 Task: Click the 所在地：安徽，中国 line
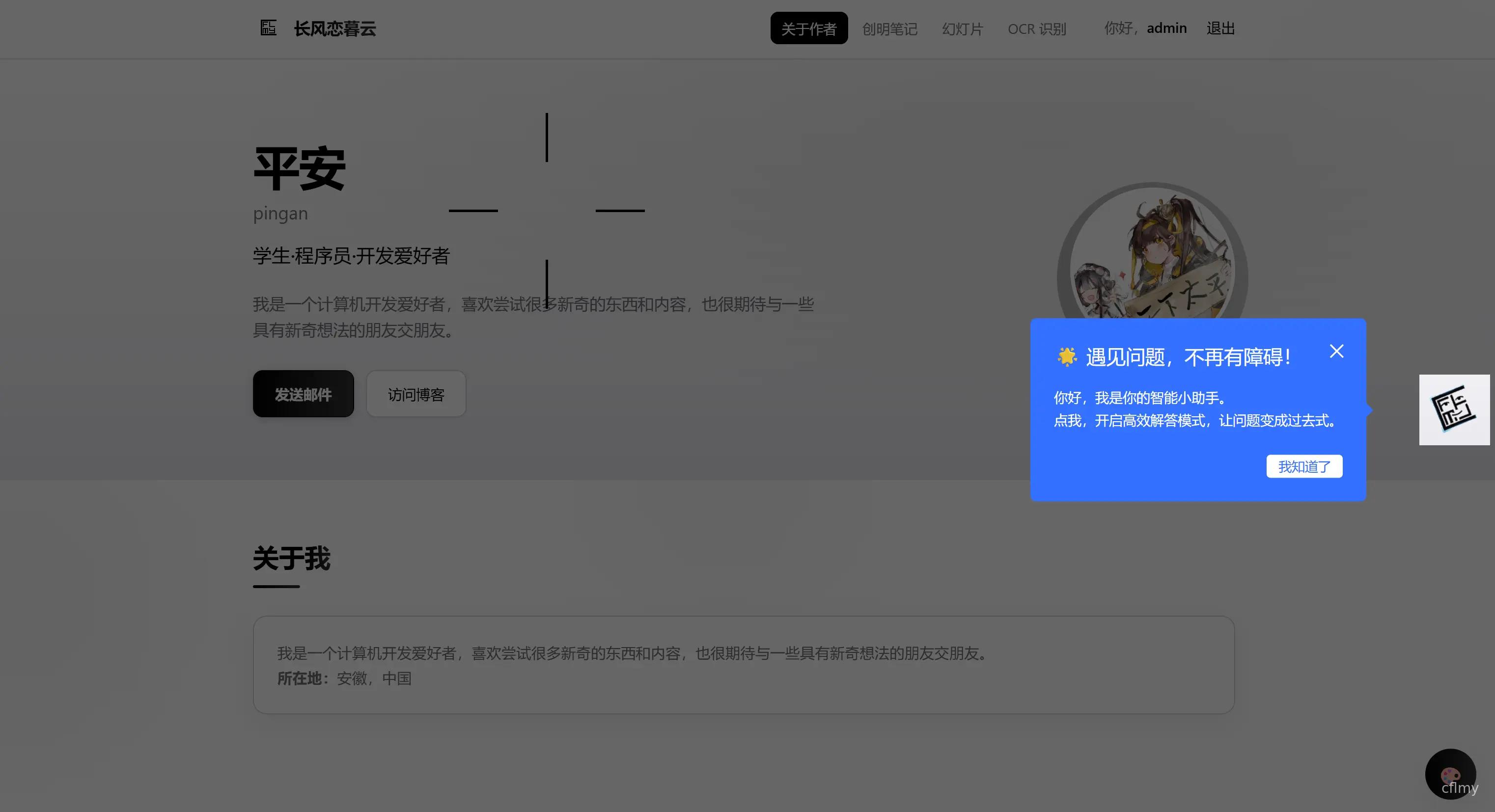click(344, 678)
